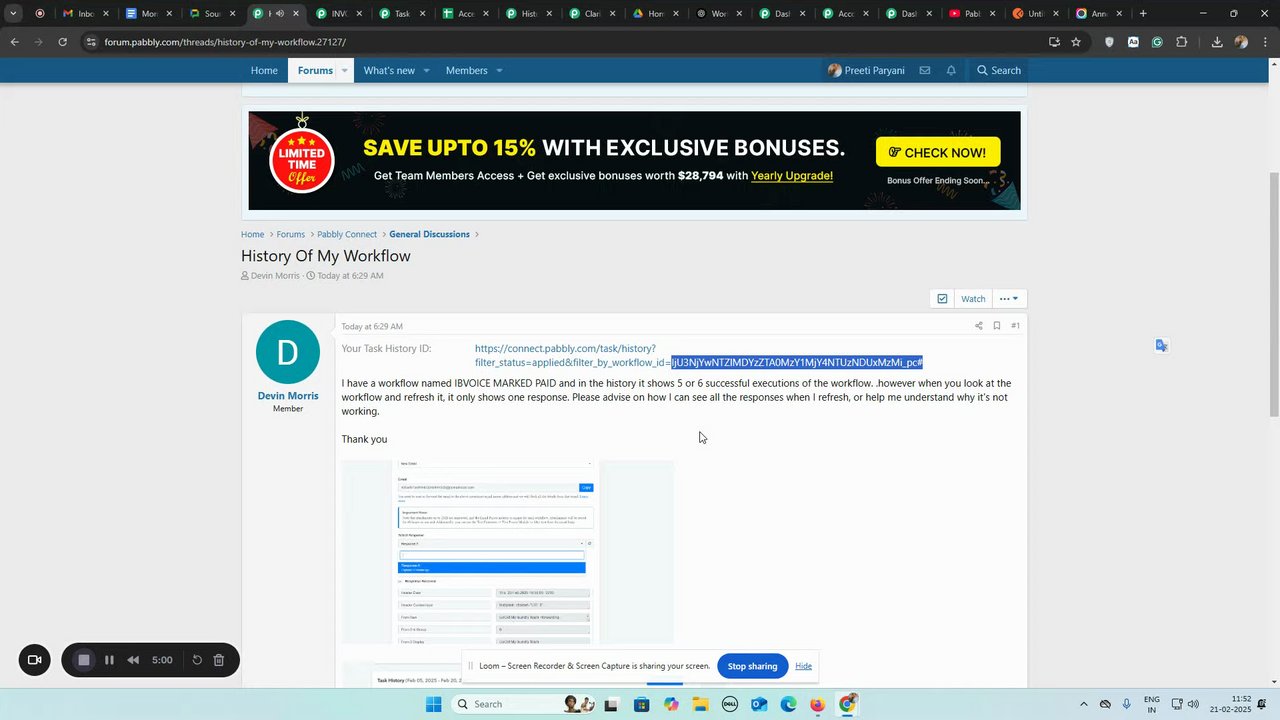
Task: Bookmark post #1
Action: [x=997, y=326]
